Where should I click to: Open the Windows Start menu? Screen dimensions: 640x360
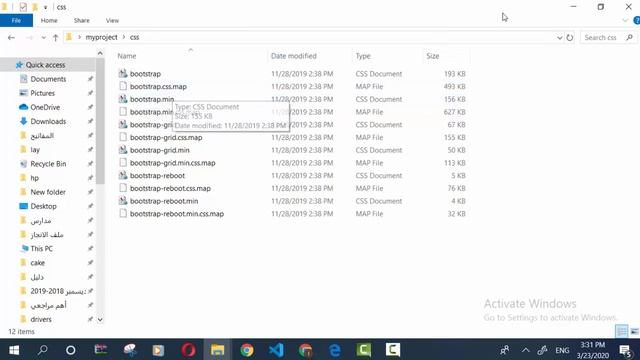tap(14, 350)
